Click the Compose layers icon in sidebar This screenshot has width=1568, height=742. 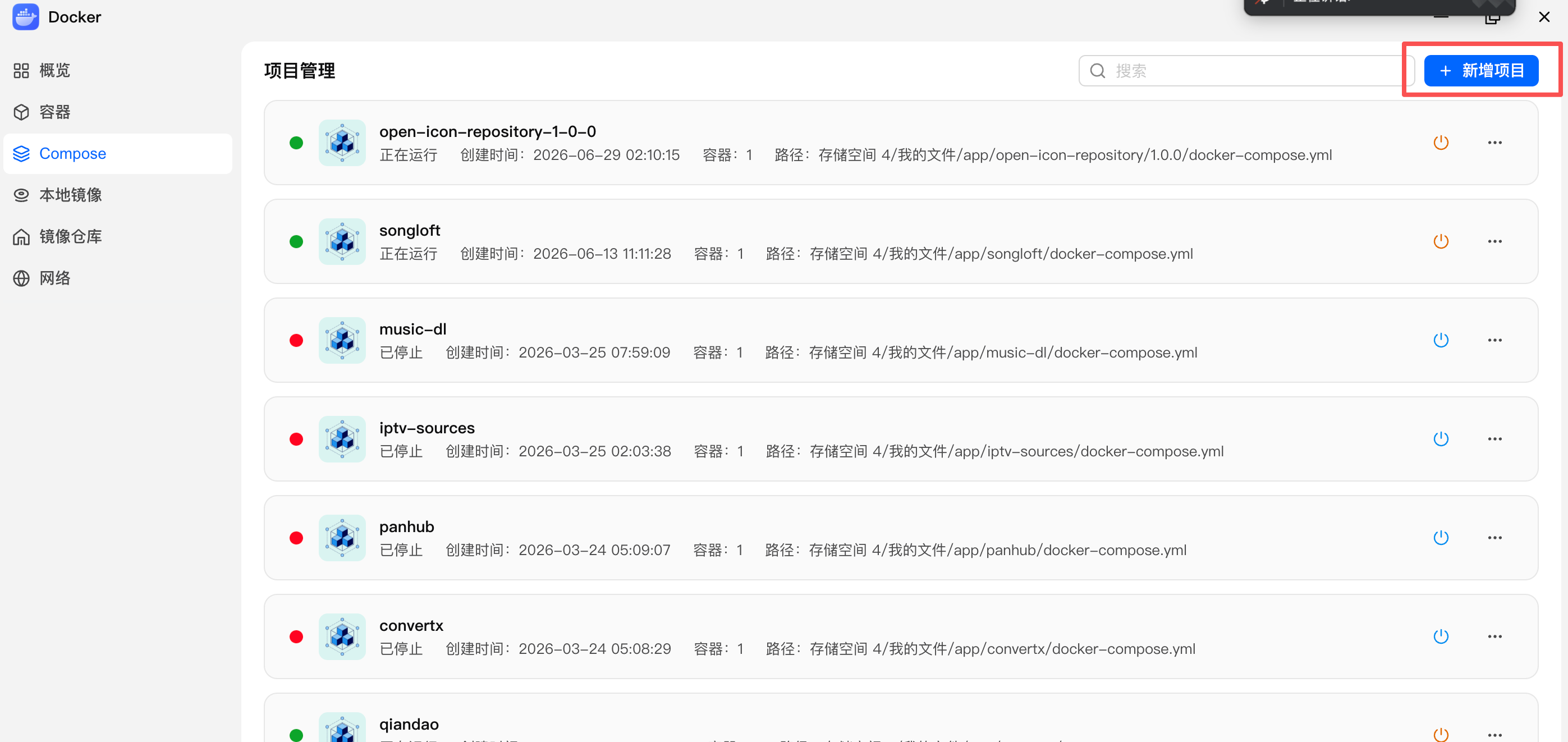(x=21, y=153)
